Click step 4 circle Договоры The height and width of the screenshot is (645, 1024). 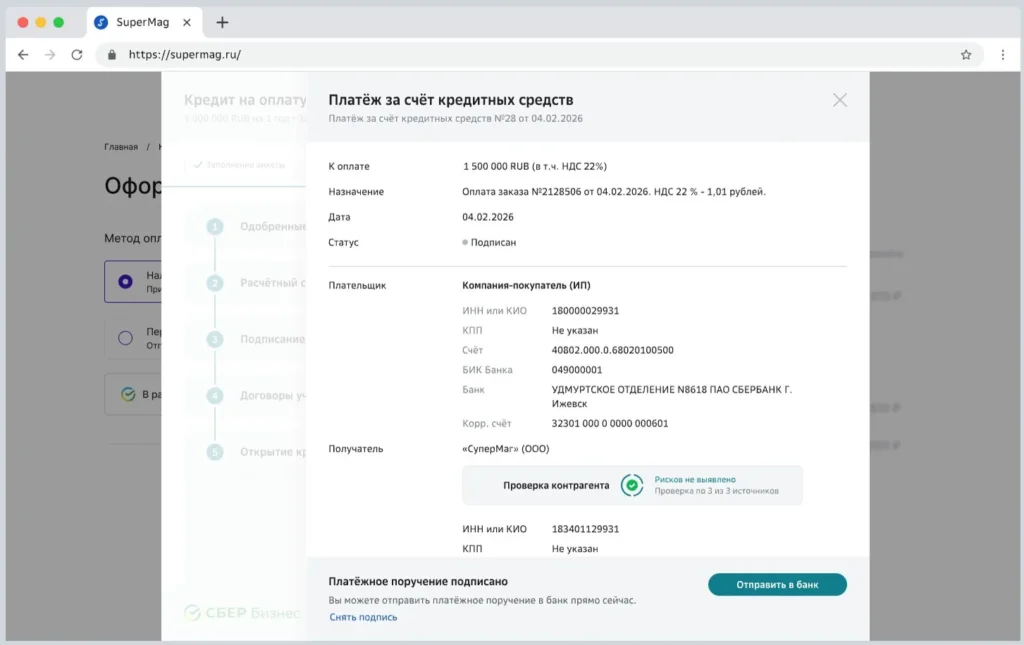pyautogui.click(x=215, y=396)
